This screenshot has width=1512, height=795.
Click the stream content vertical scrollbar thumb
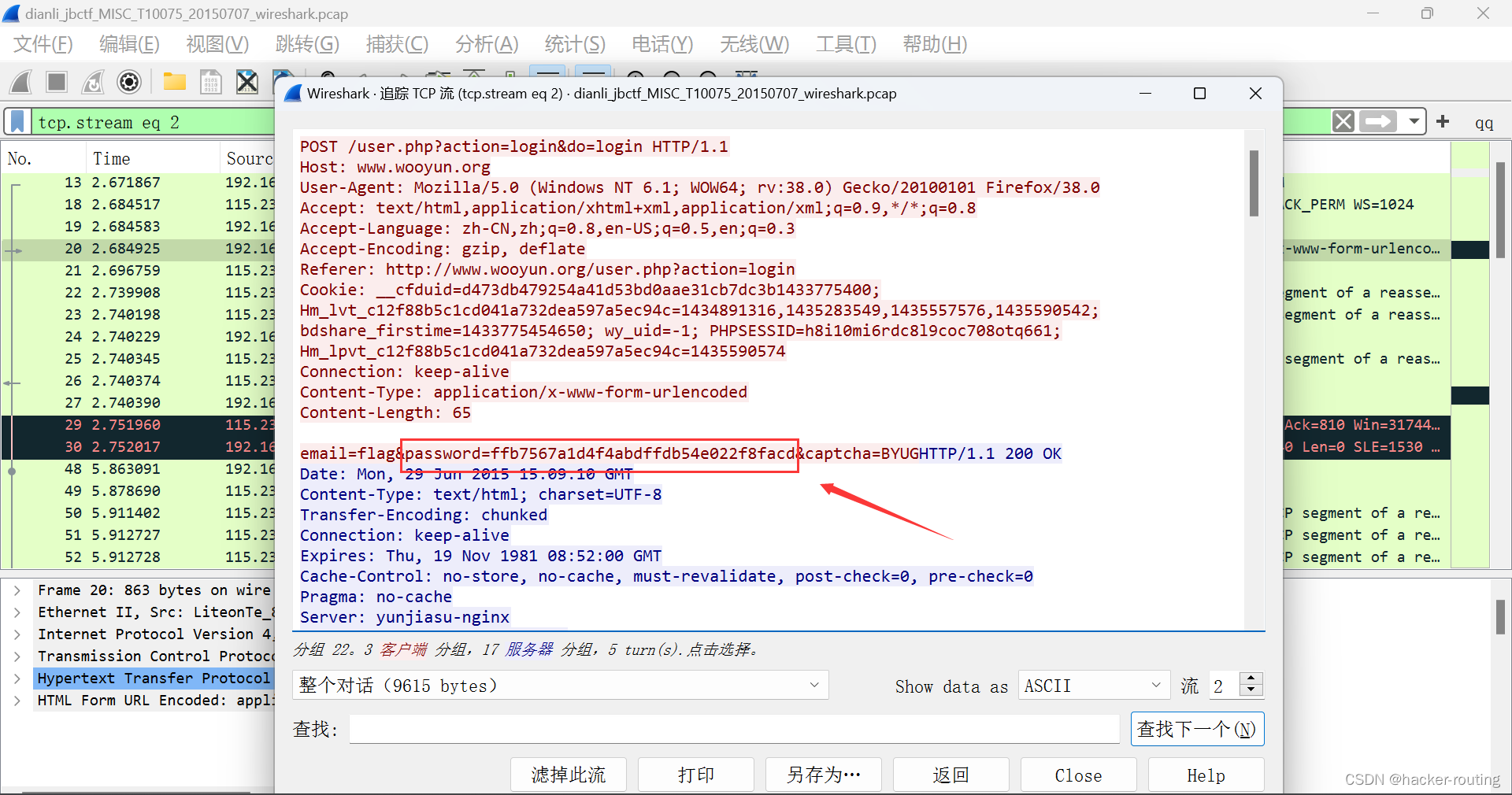click(1254, 183)
